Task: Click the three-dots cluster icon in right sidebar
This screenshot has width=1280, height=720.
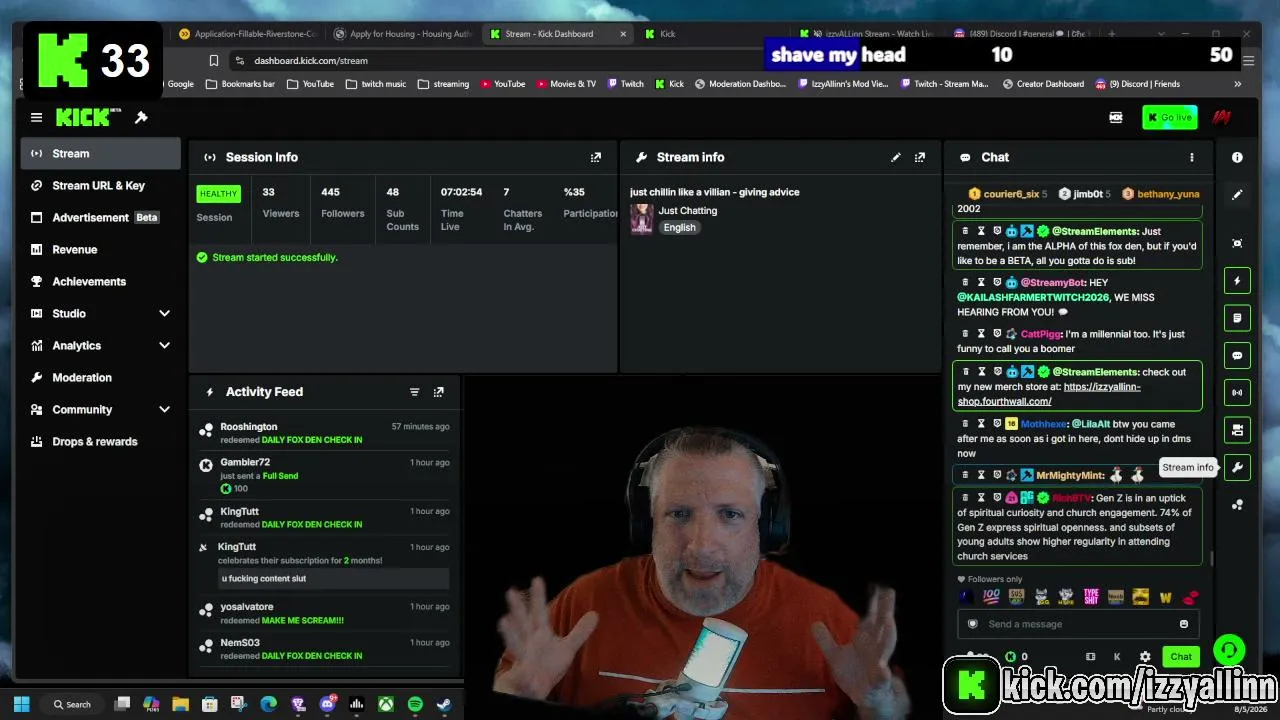Action: [x=1237, y=504]
